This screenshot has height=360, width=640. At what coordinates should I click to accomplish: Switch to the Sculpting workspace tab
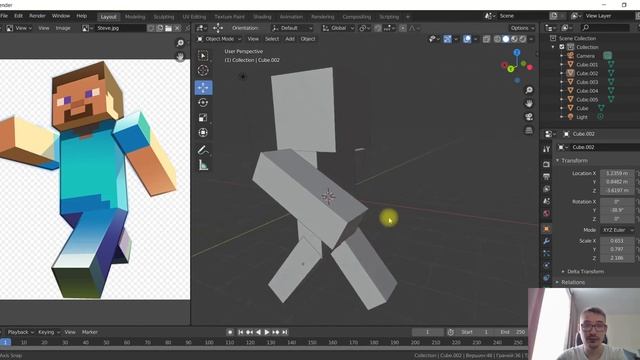(164, 17)
